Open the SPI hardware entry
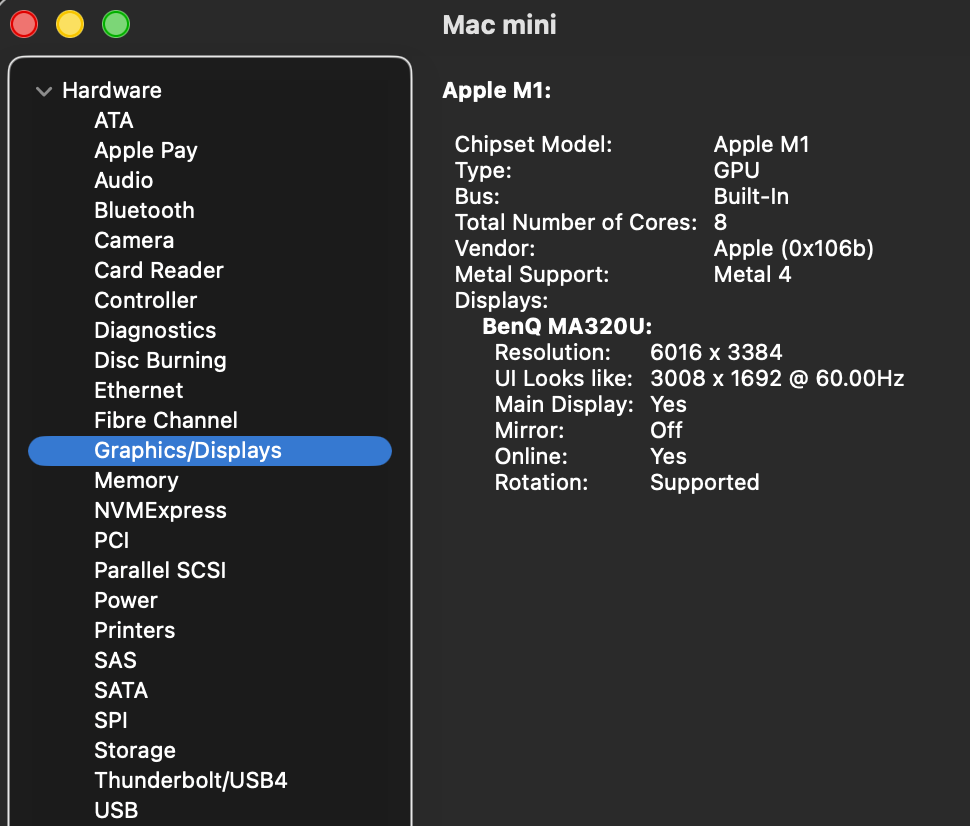Viewport: 970px width, 826px height. pos(111,720)
